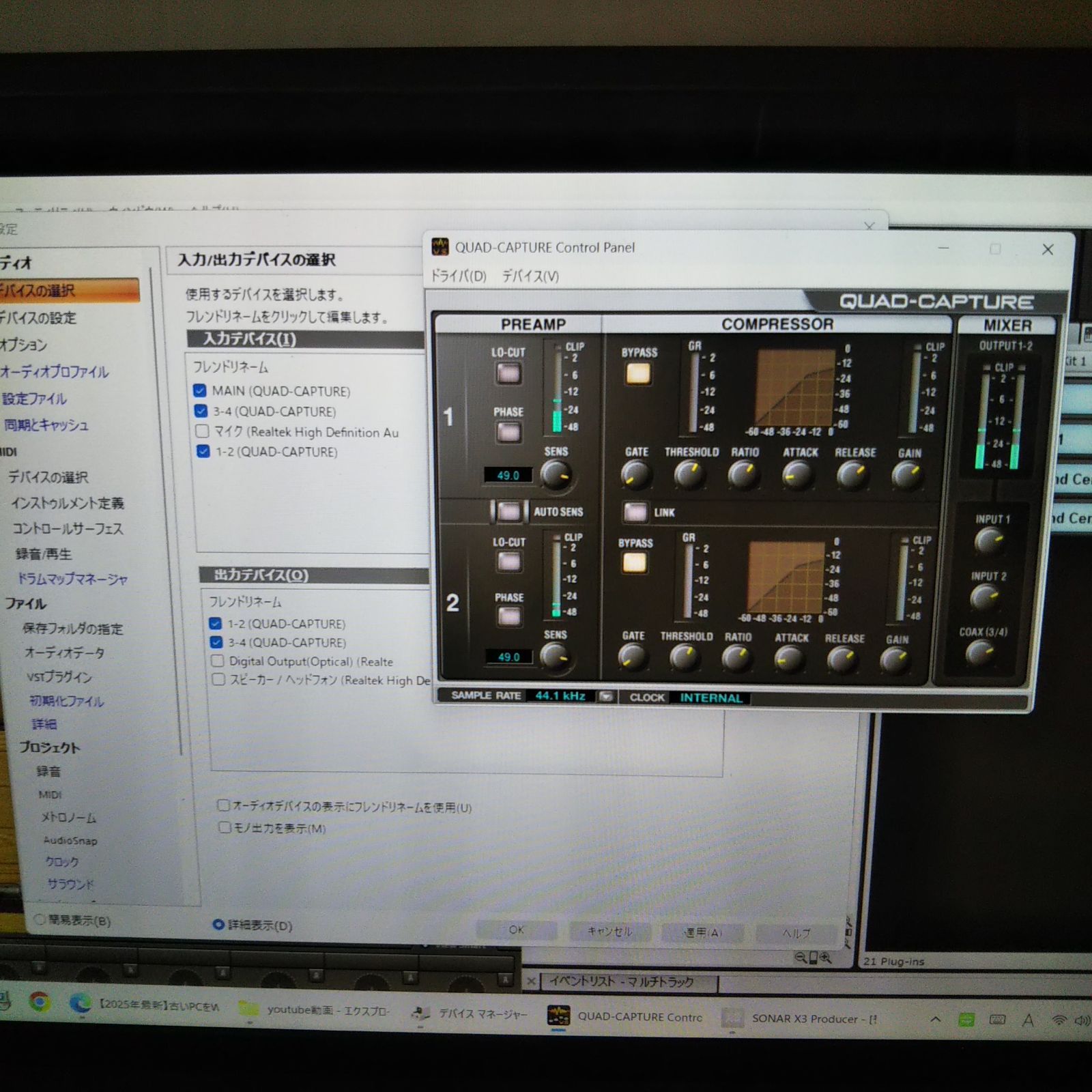Switch to SONAR X3 Producer taskbar item
The width and height of the screenshot is (1092, 1092).
point(800,1018)
